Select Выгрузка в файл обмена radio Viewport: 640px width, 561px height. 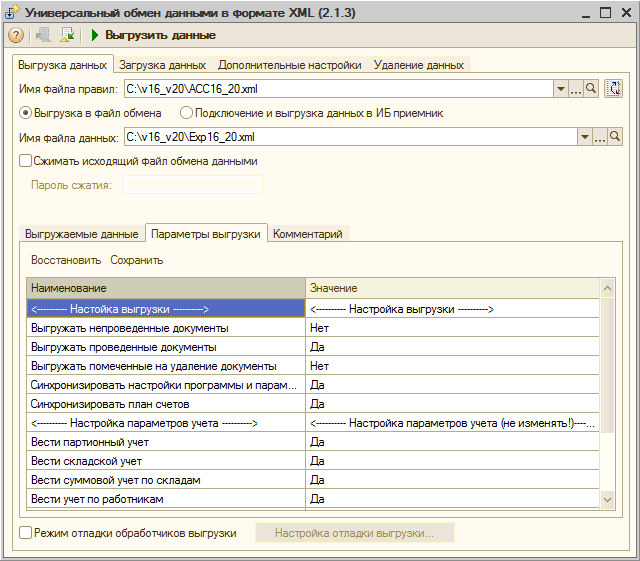26,113
